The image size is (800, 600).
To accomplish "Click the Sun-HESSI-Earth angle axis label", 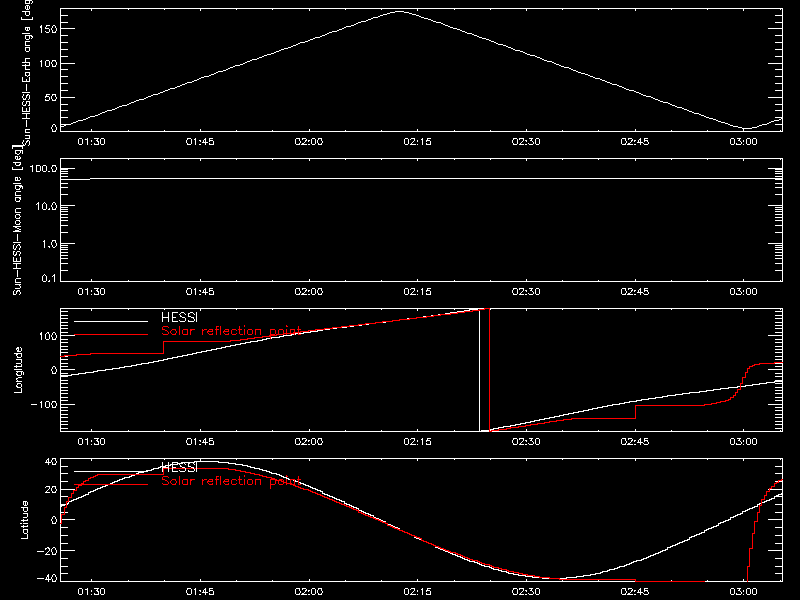I will [x=27, y=73].
